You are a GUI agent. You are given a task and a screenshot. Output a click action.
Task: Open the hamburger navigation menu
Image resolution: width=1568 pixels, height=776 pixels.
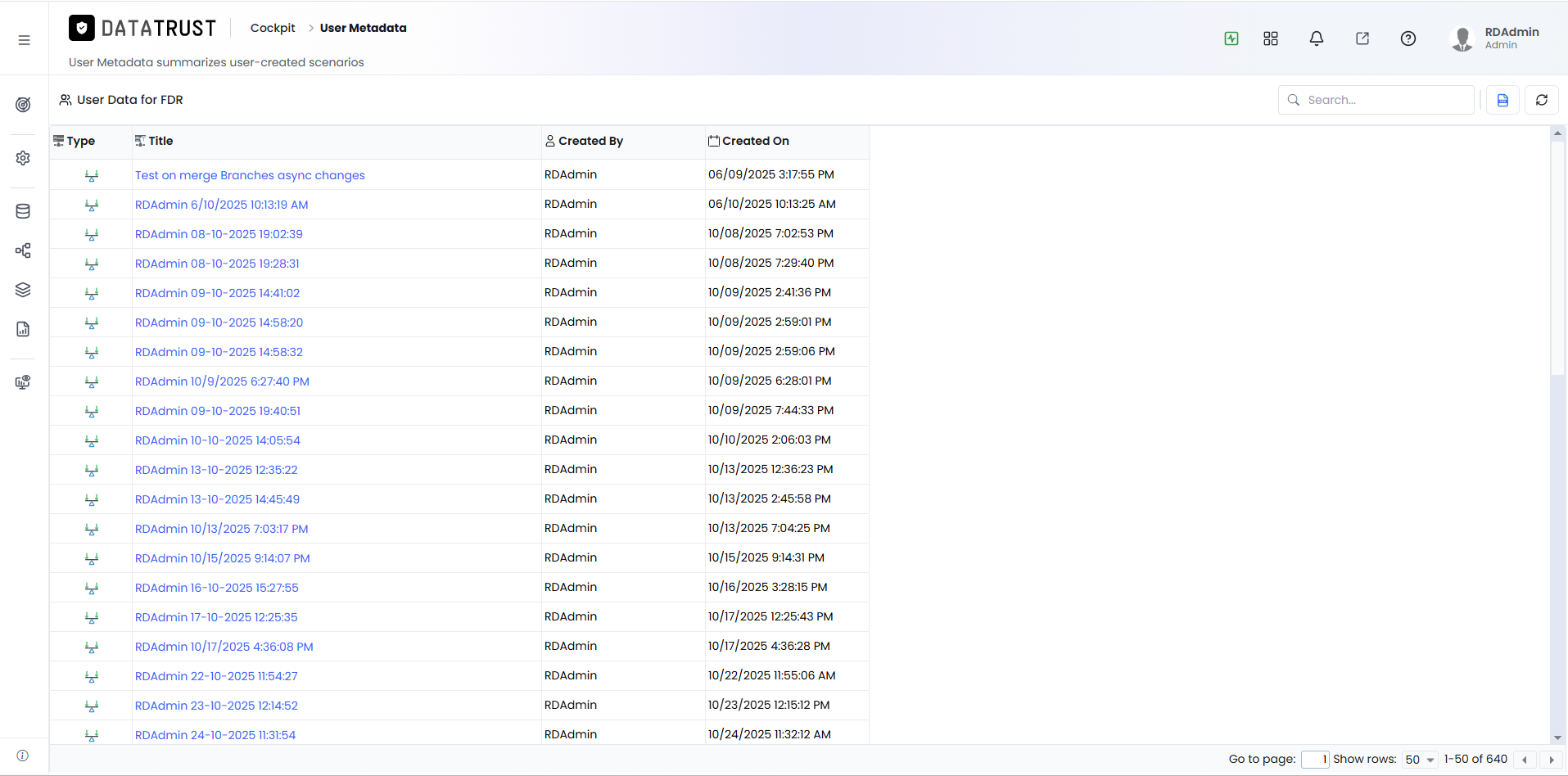24,40
